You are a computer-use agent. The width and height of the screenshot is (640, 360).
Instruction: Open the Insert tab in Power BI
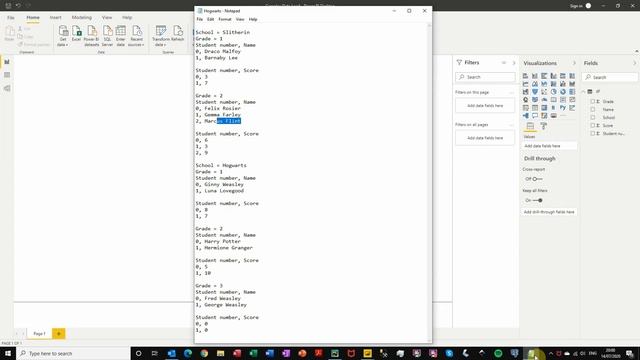pos(56,18)
